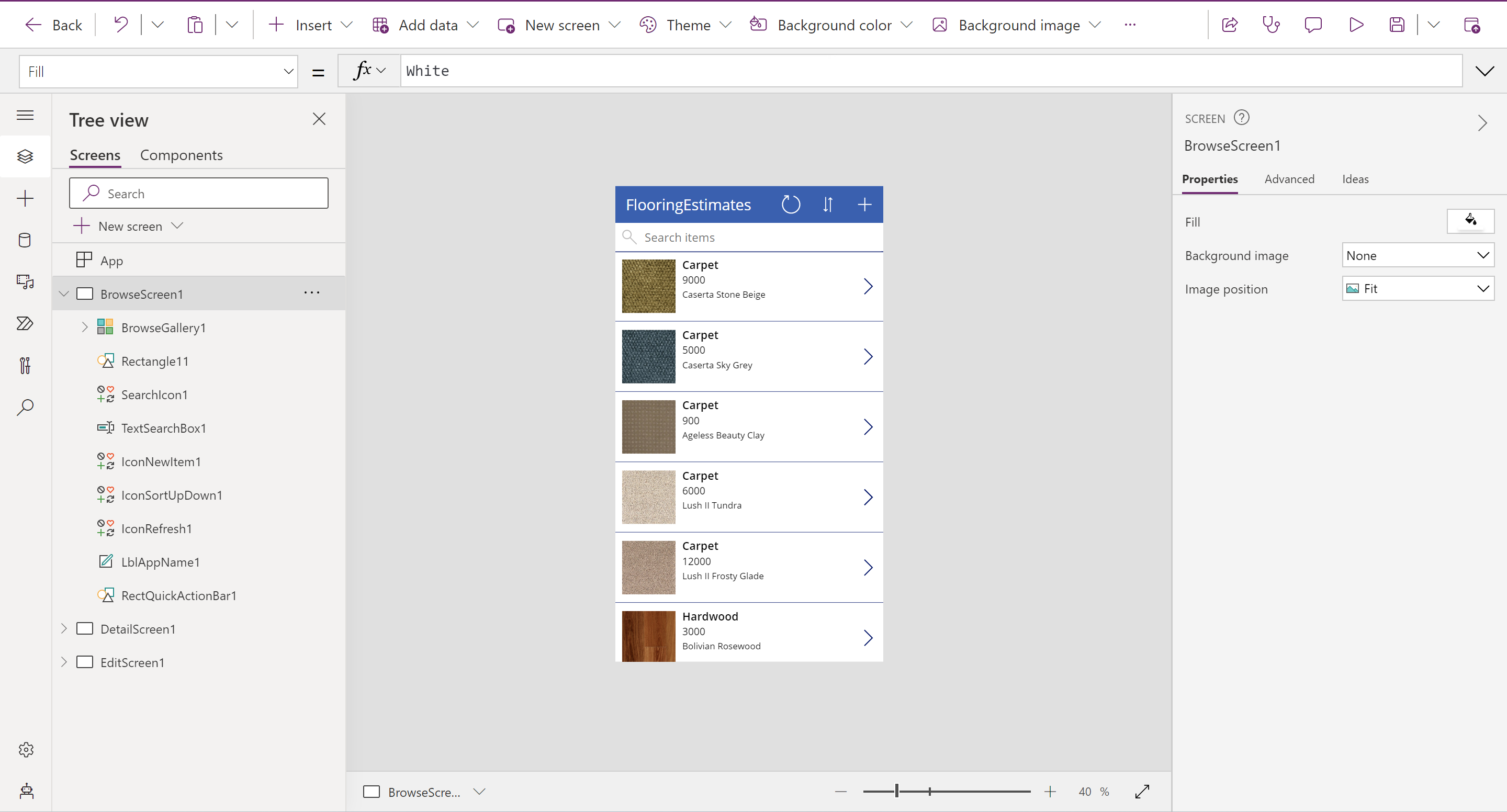The width and height of the screenshot is (1507, 812).
Task: Switch to the Ideas tab
Action: (x=1355, y=179)
